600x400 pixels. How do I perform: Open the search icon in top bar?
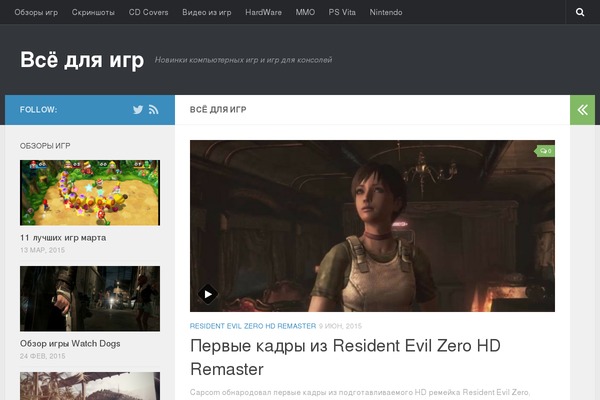580,12
